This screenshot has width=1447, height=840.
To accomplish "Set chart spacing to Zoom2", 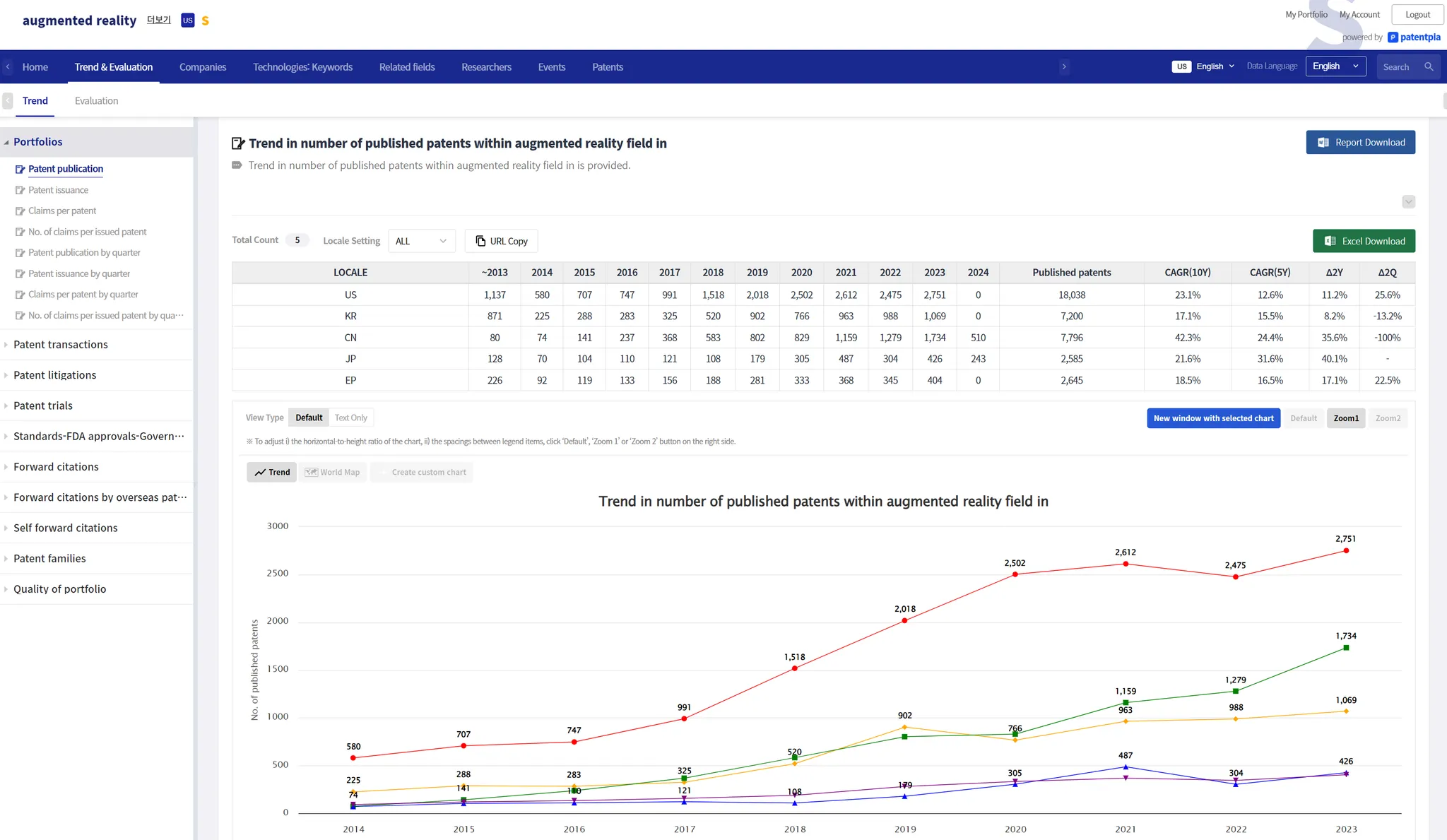I will 1388,418.
